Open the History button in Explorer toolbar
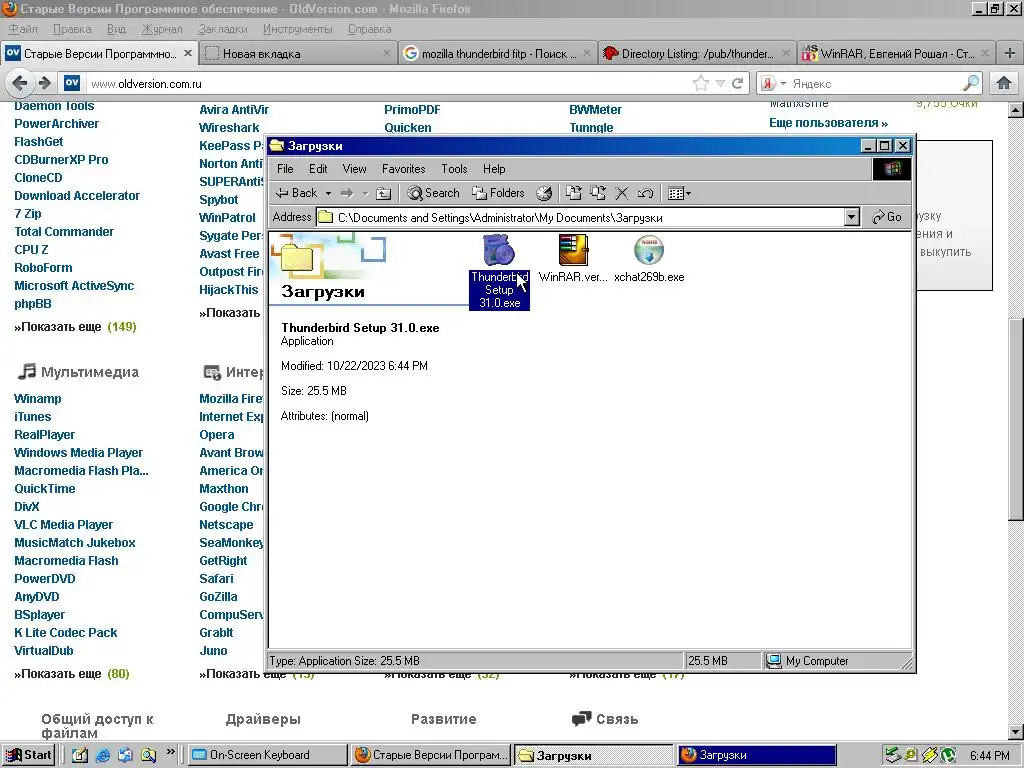The width and height of the screenshot is (1024, 768). pos(544,193)
